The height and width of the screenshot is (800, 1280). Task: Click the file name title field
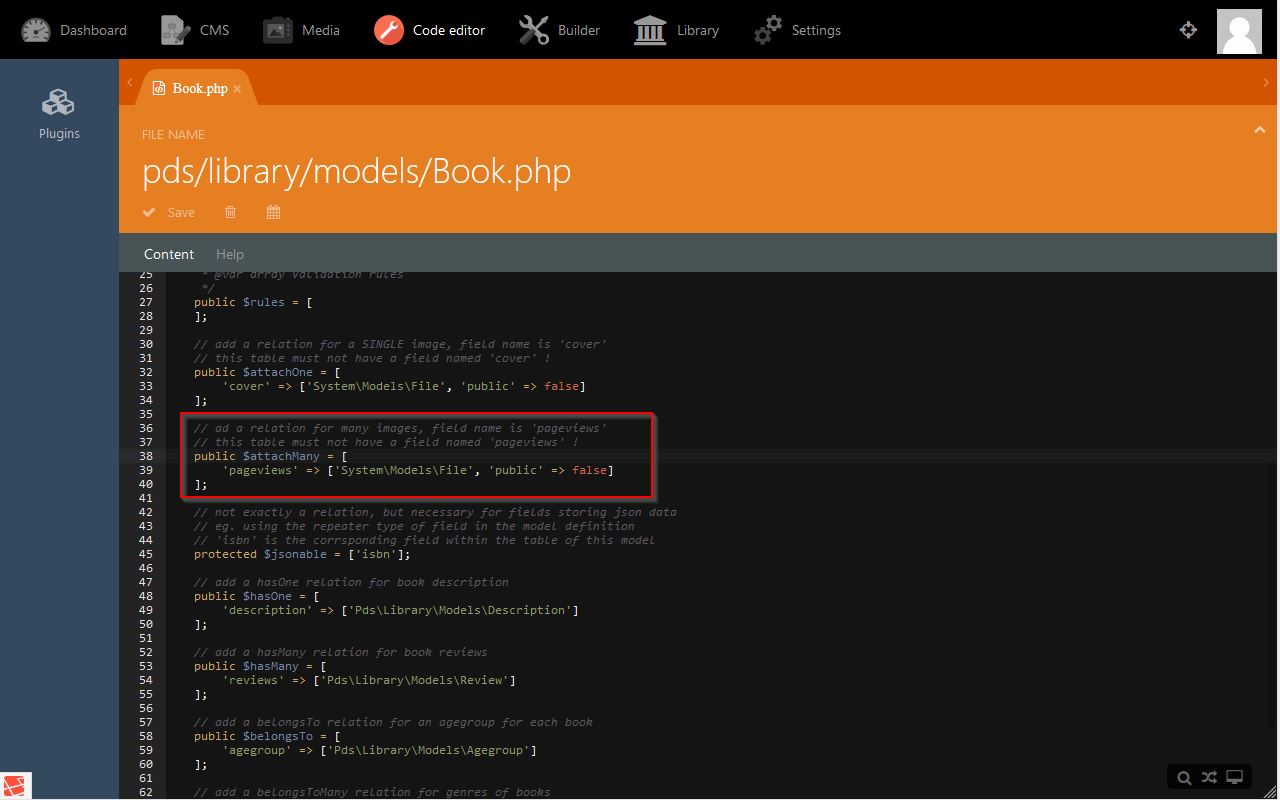[356, 171]
